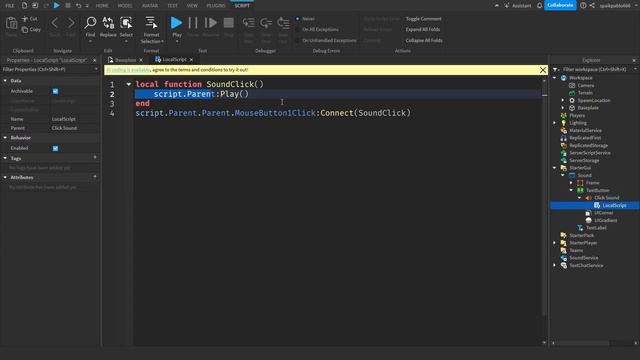The image size is (640, 360).
Task: Click Toggle Comment action
Action: 423,19
